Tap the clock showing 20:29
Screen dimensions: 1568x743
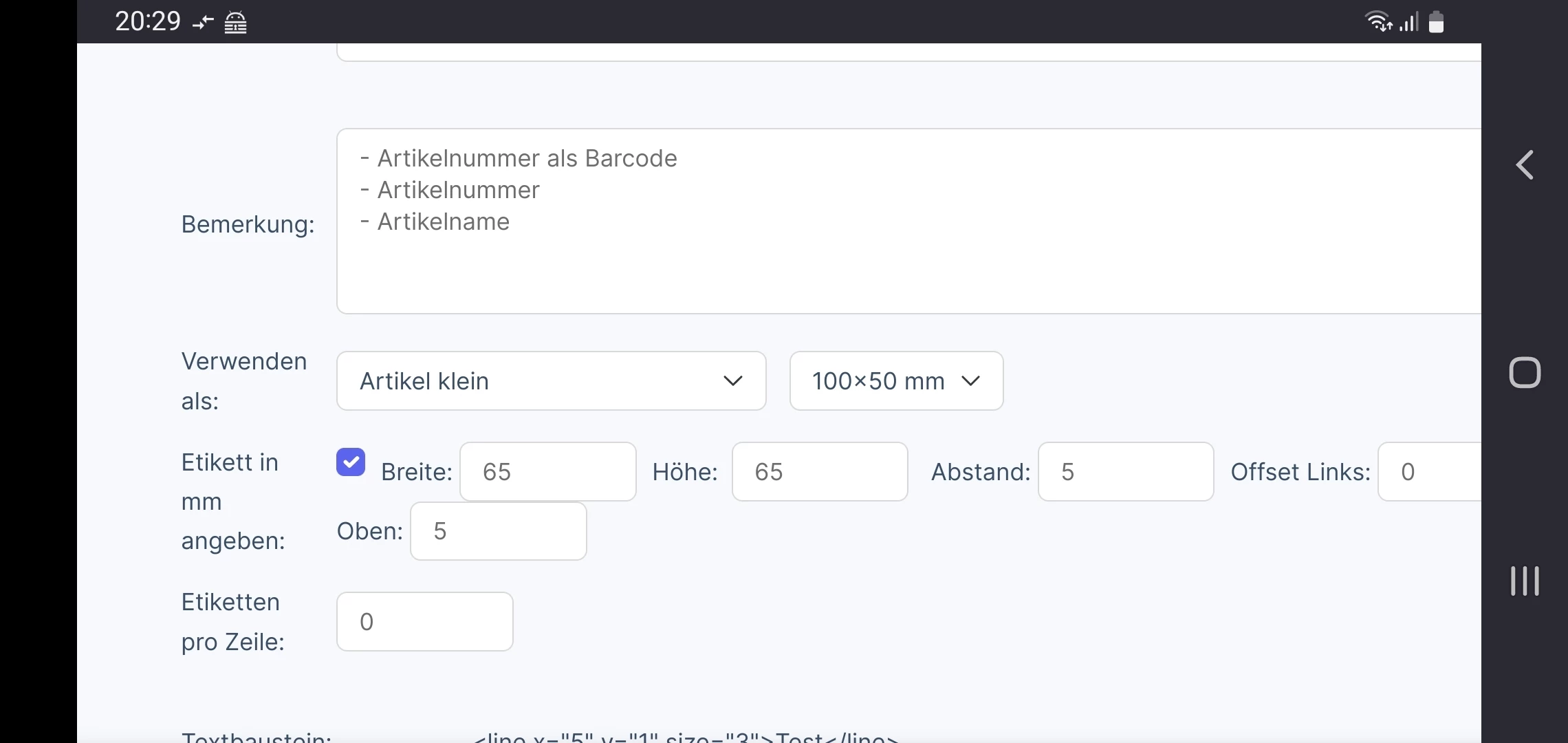(x=148, y=22)
